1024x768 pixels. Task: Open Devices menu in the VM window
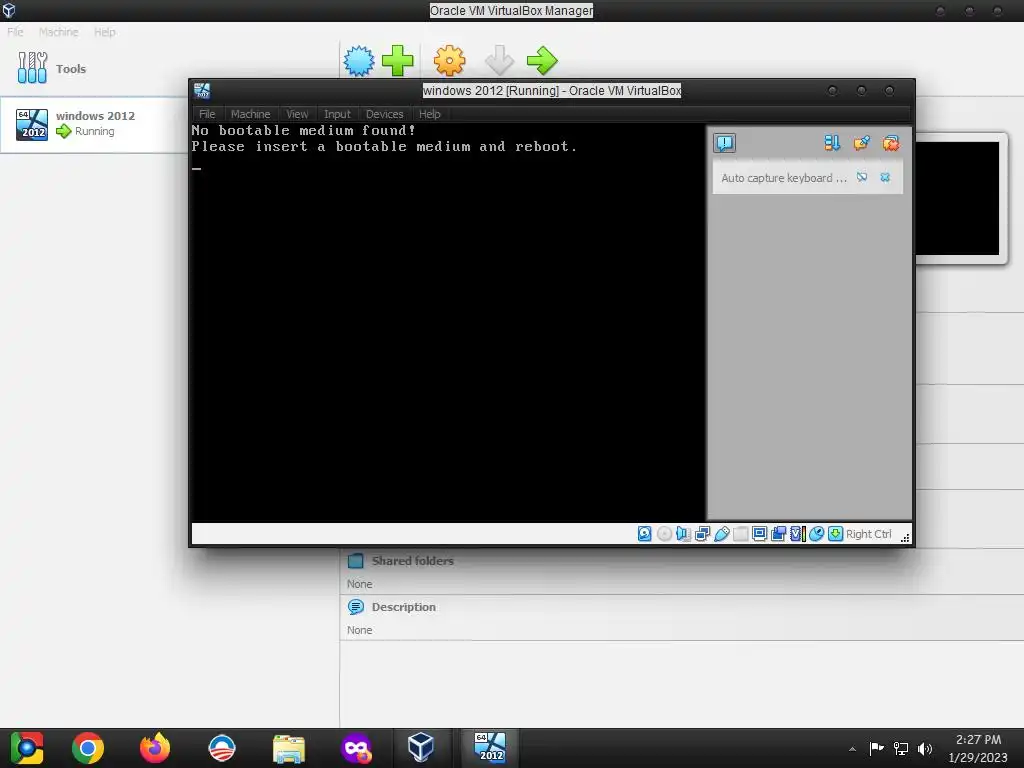point(385,114)
